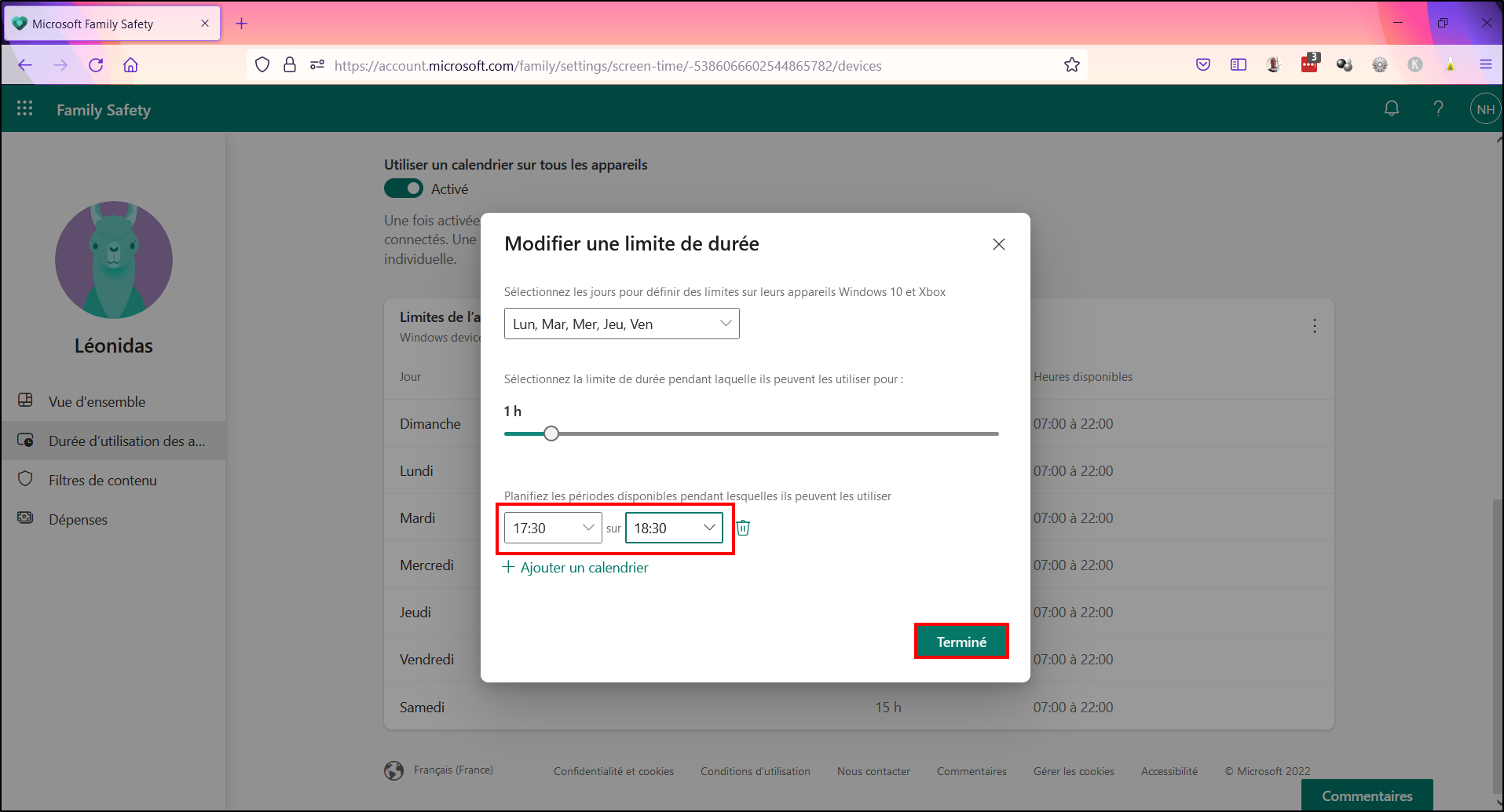Open the app launcher grid icon
The image size is (1504, 812).
coord(25,108)
